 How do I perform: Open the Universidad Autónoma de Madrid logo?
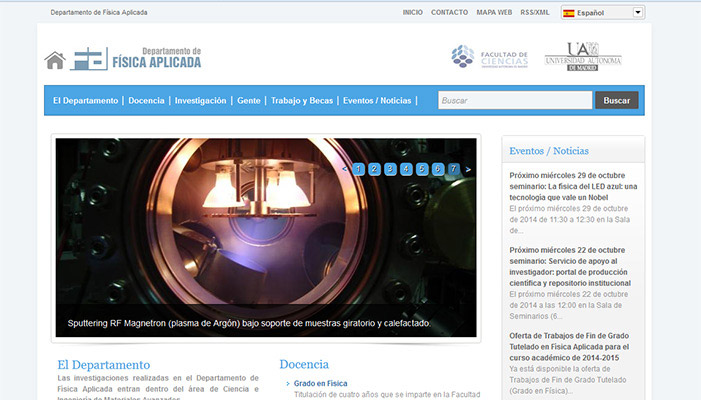click(x=583, y=56)
